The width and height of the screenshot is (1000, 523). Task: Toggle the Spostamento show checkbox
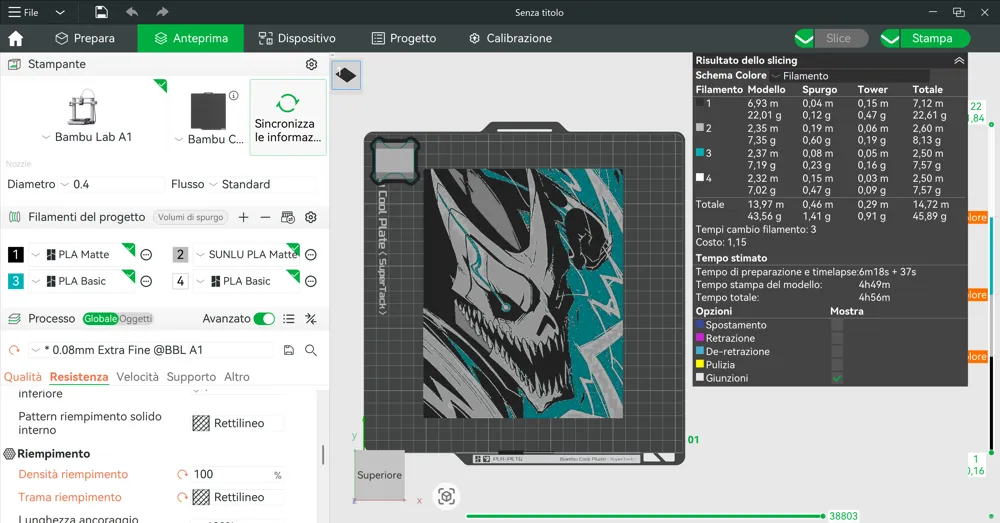point(837,325)
